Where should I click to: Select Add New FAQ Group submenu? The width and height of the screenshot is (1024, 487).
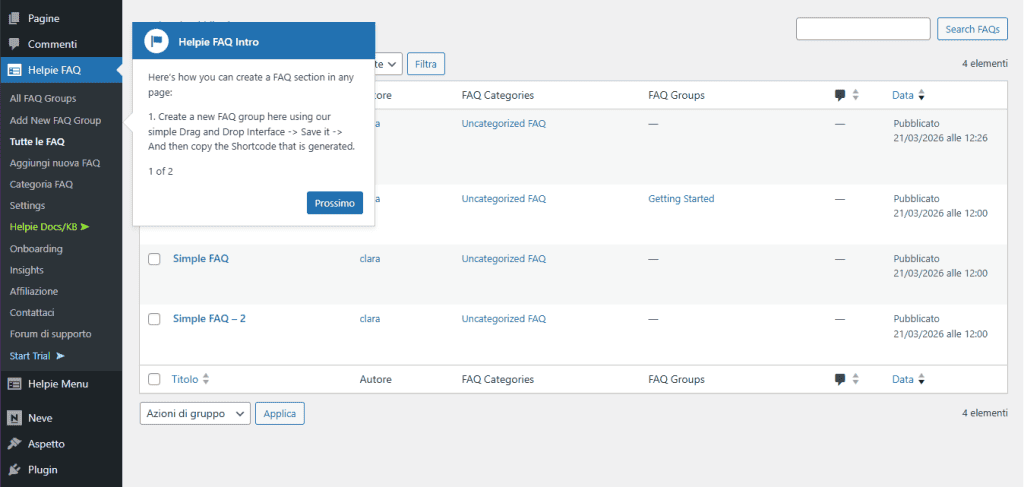(x=56, y=120)
